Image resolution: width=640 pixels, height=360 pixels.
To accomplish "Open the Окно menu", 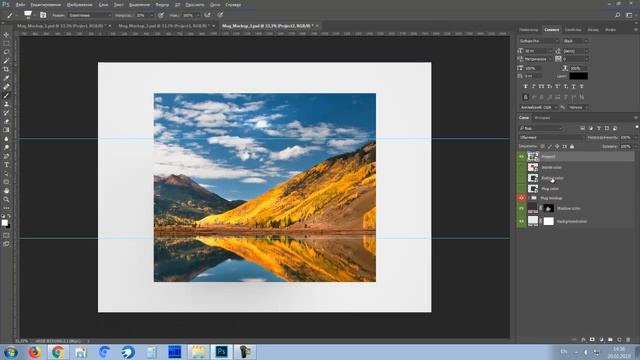I will click(x=215, y=5).
